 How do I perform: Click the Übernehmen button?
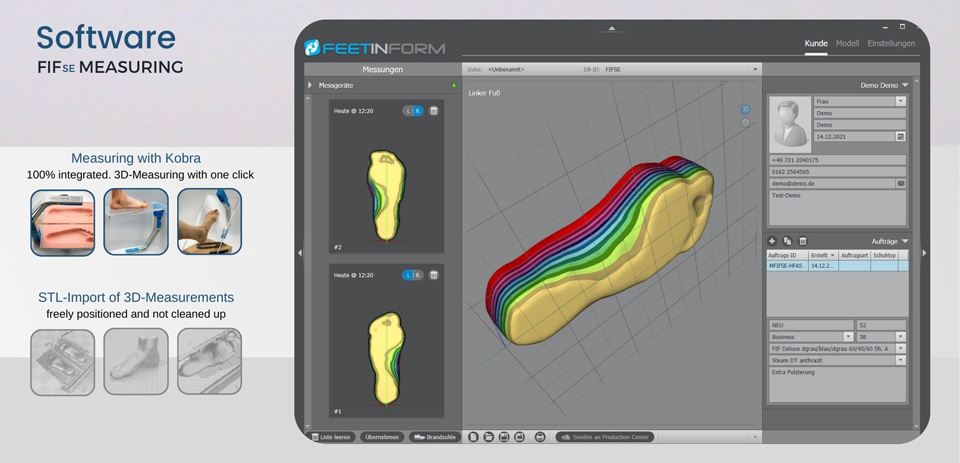point(382,437)
